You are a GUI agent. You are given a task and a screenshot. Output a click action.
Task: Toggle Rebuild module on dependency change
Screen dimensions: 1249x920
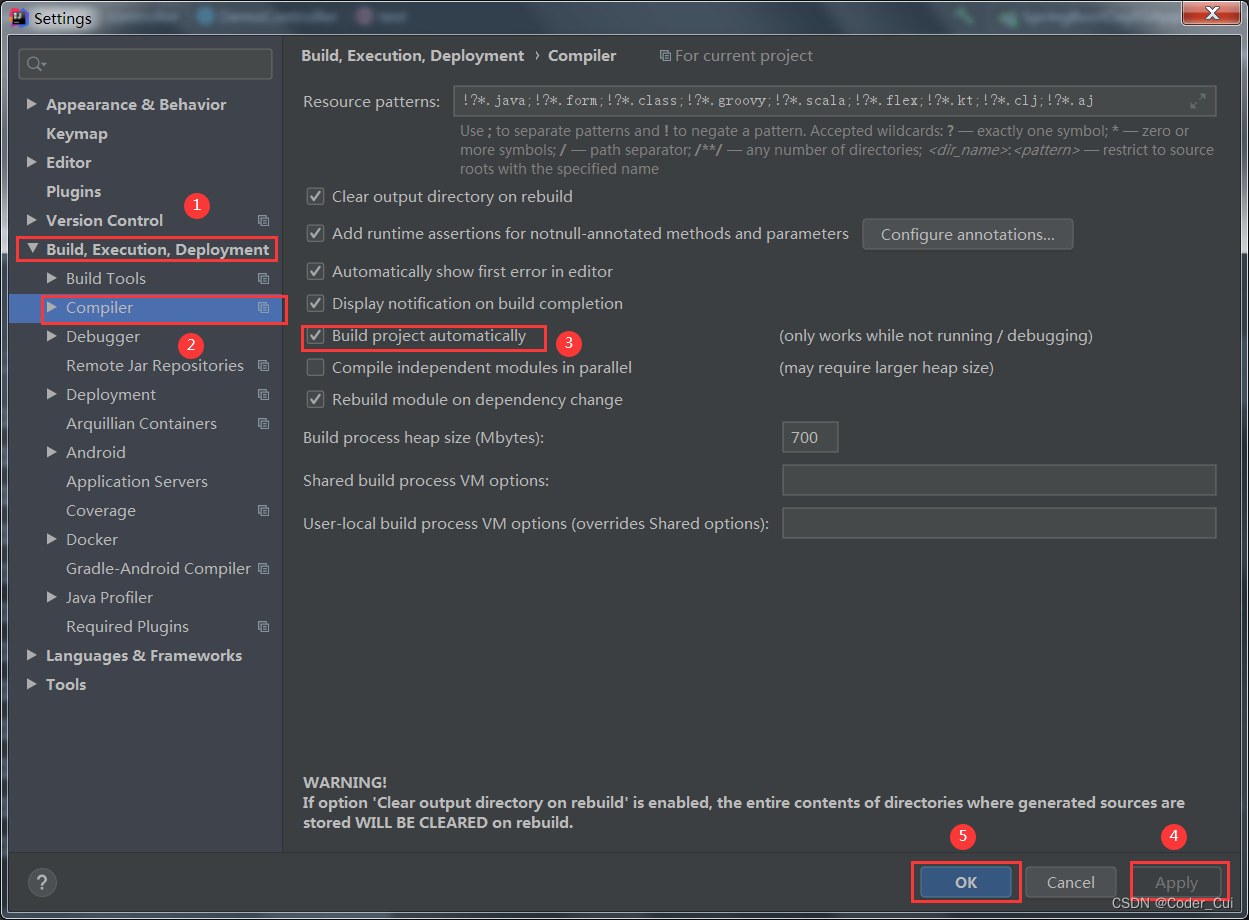coord(315,400)
